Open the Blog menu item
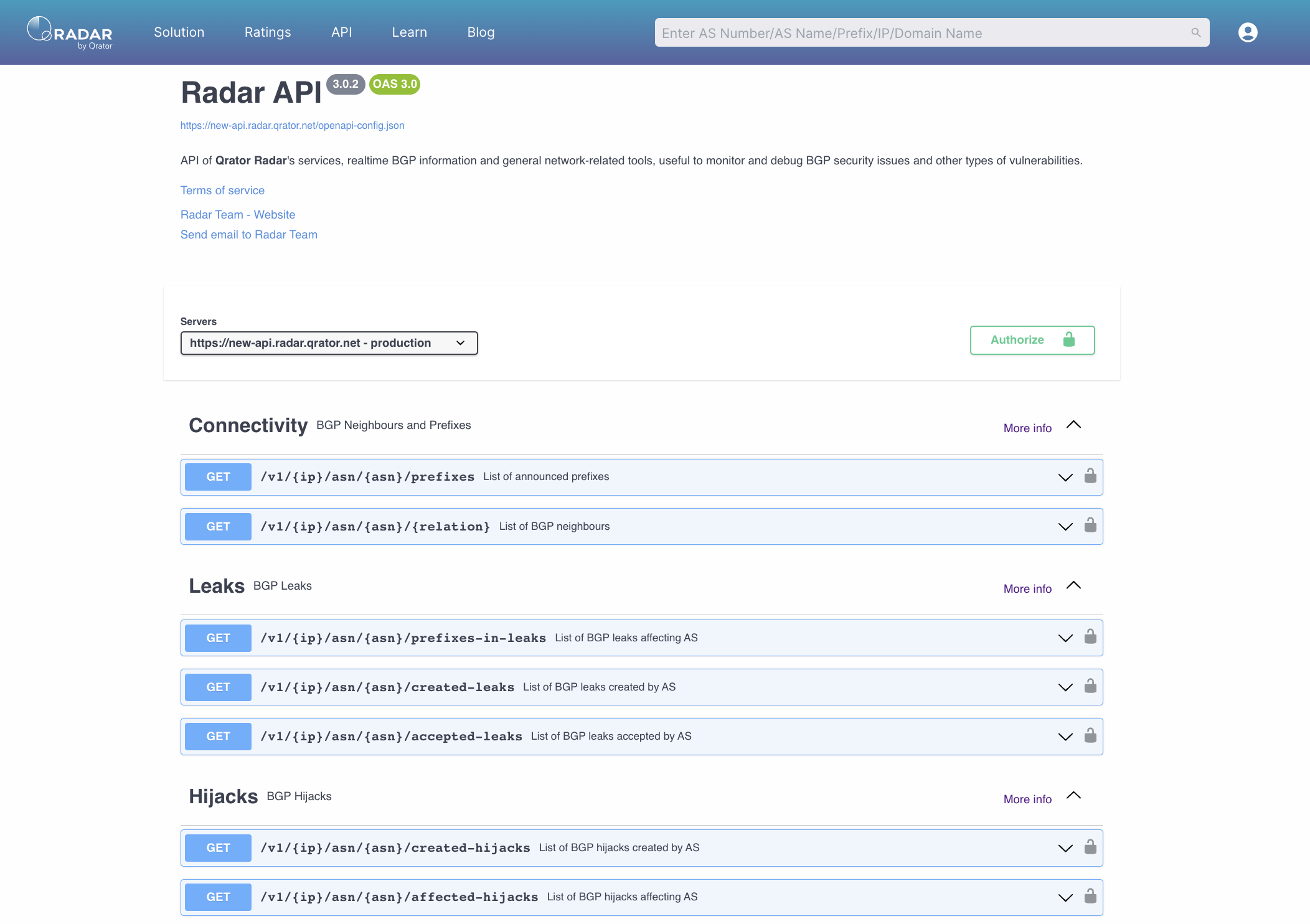The image size is (1310, 924). coord(481,32)
